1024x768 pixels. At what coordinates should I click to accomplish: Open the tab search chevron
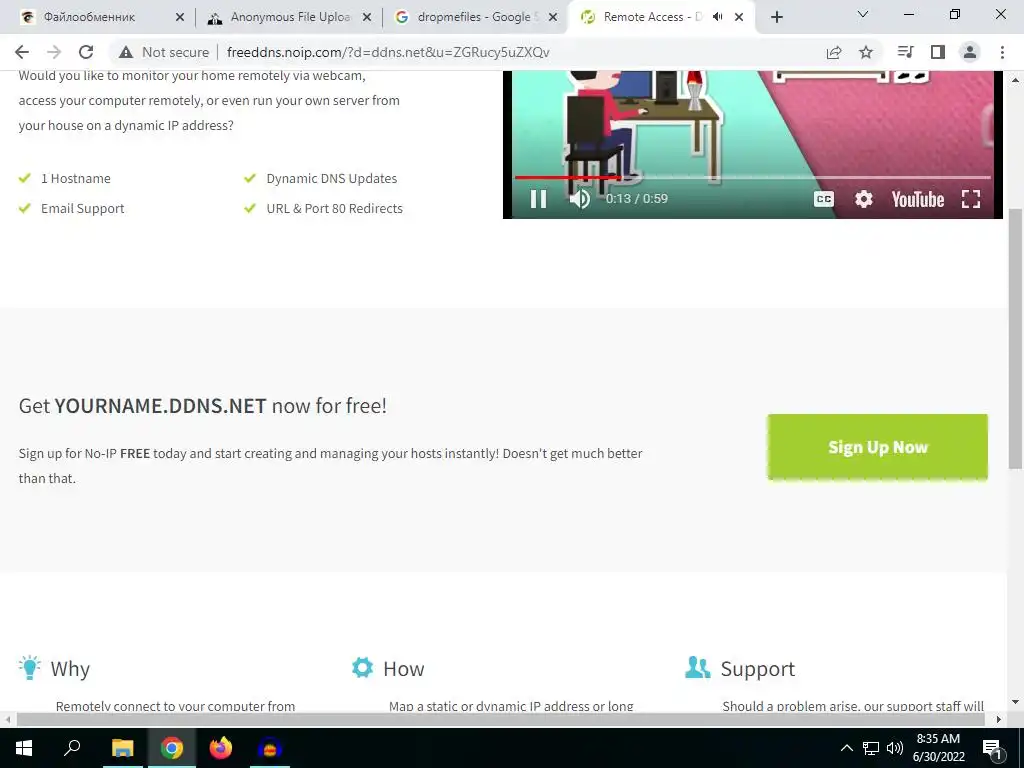coord(863,14)
